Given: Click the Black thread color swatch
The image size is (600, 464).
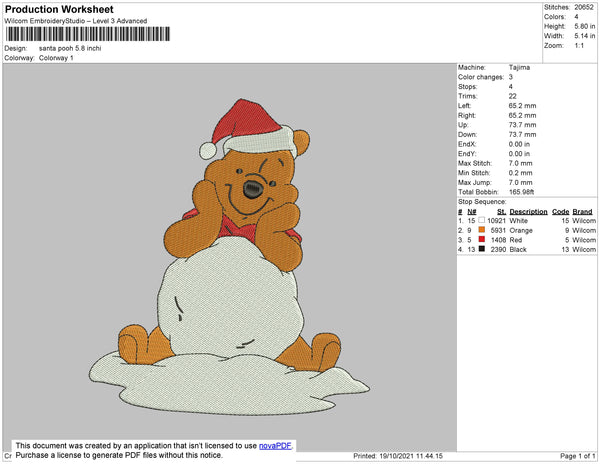Looking at the screenshot, I should point(481,249).
